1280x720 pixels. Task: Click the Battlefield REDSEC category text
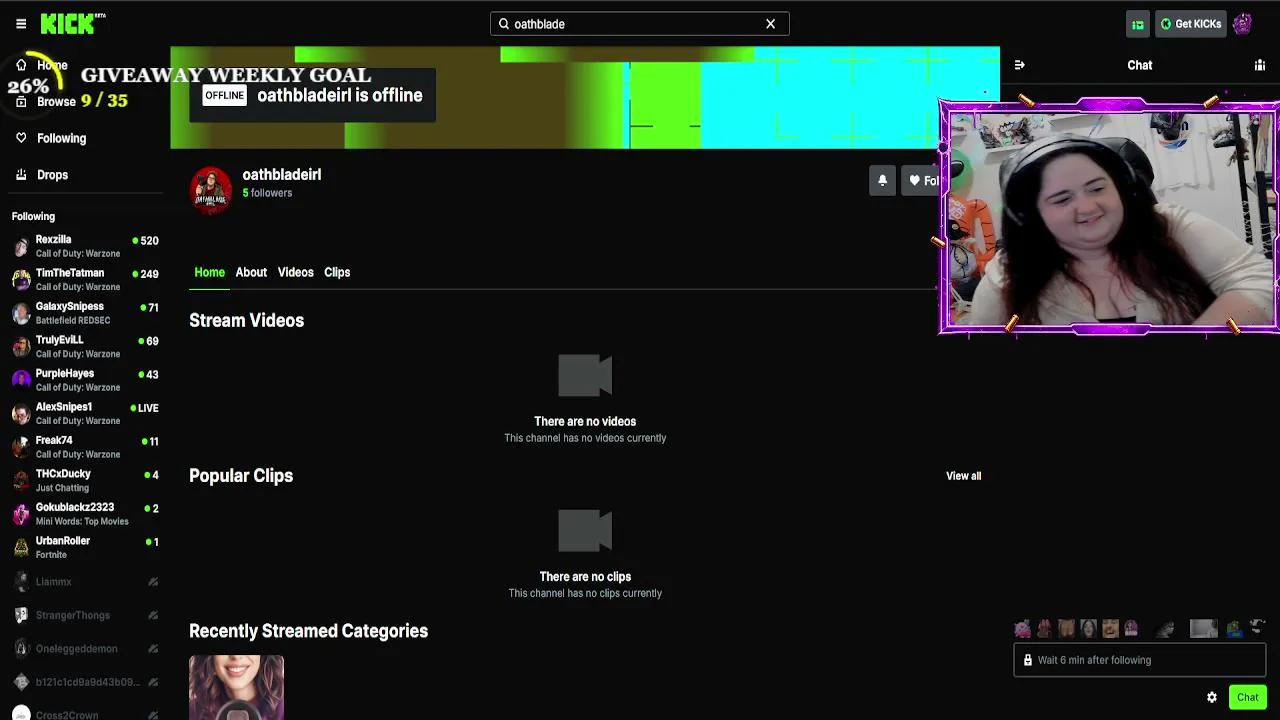tap(73, 321)
